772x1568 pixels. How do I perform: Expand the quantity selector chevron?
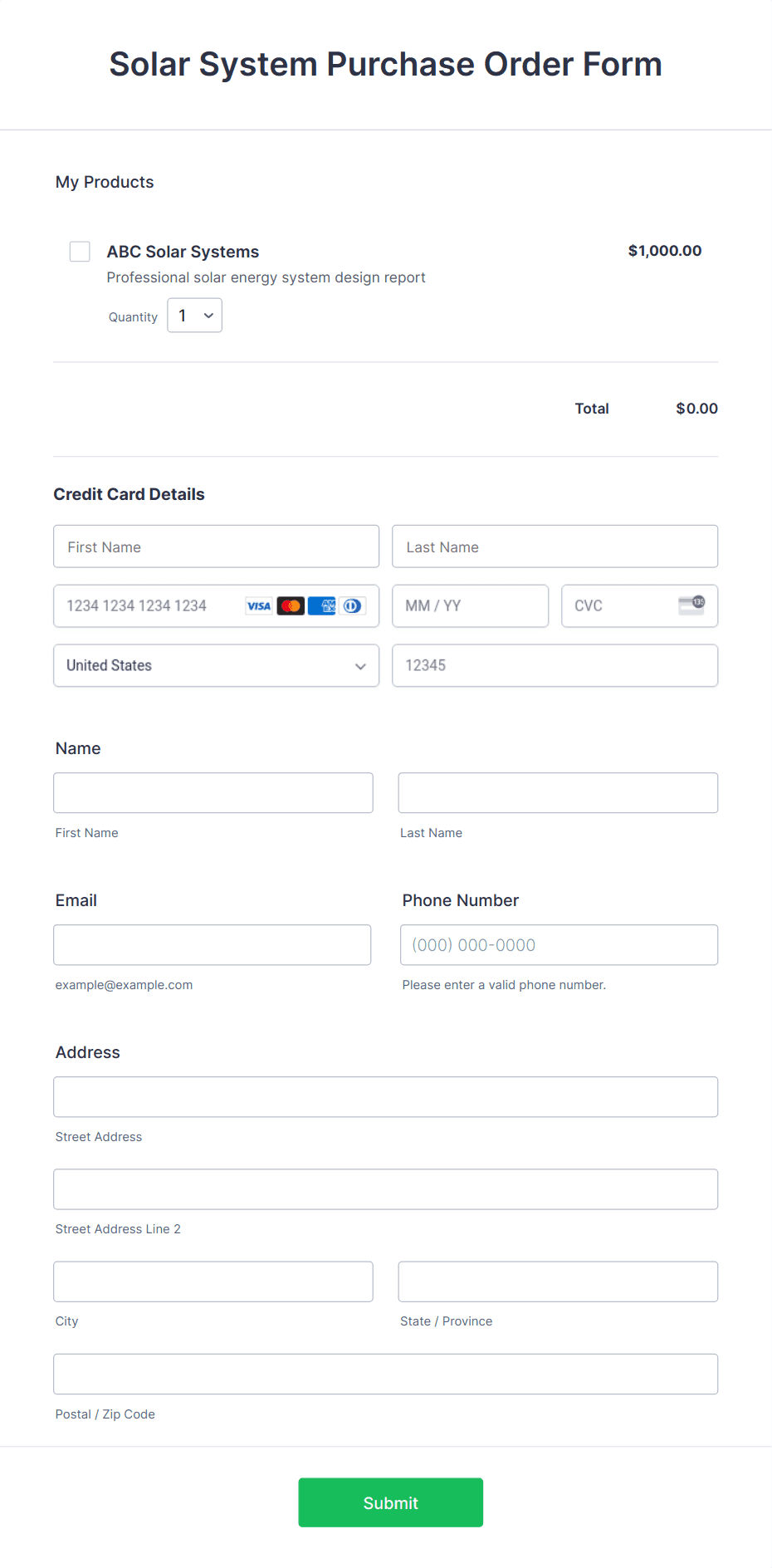[x=207, y=316]
